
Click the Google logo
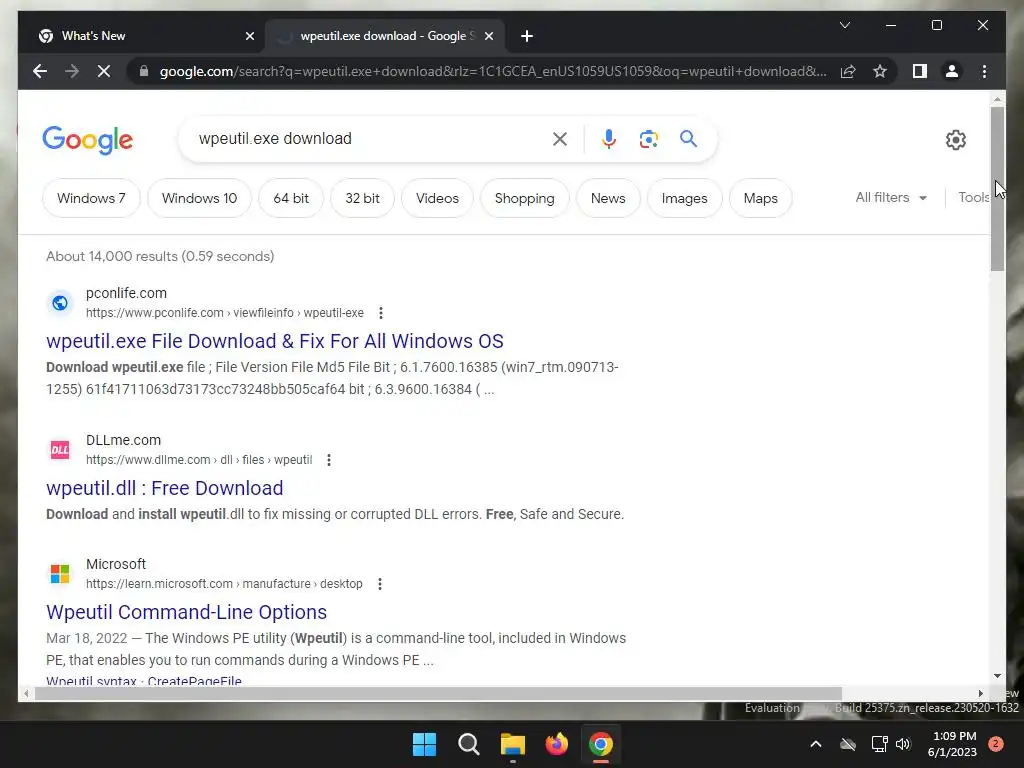pos(88,140)
